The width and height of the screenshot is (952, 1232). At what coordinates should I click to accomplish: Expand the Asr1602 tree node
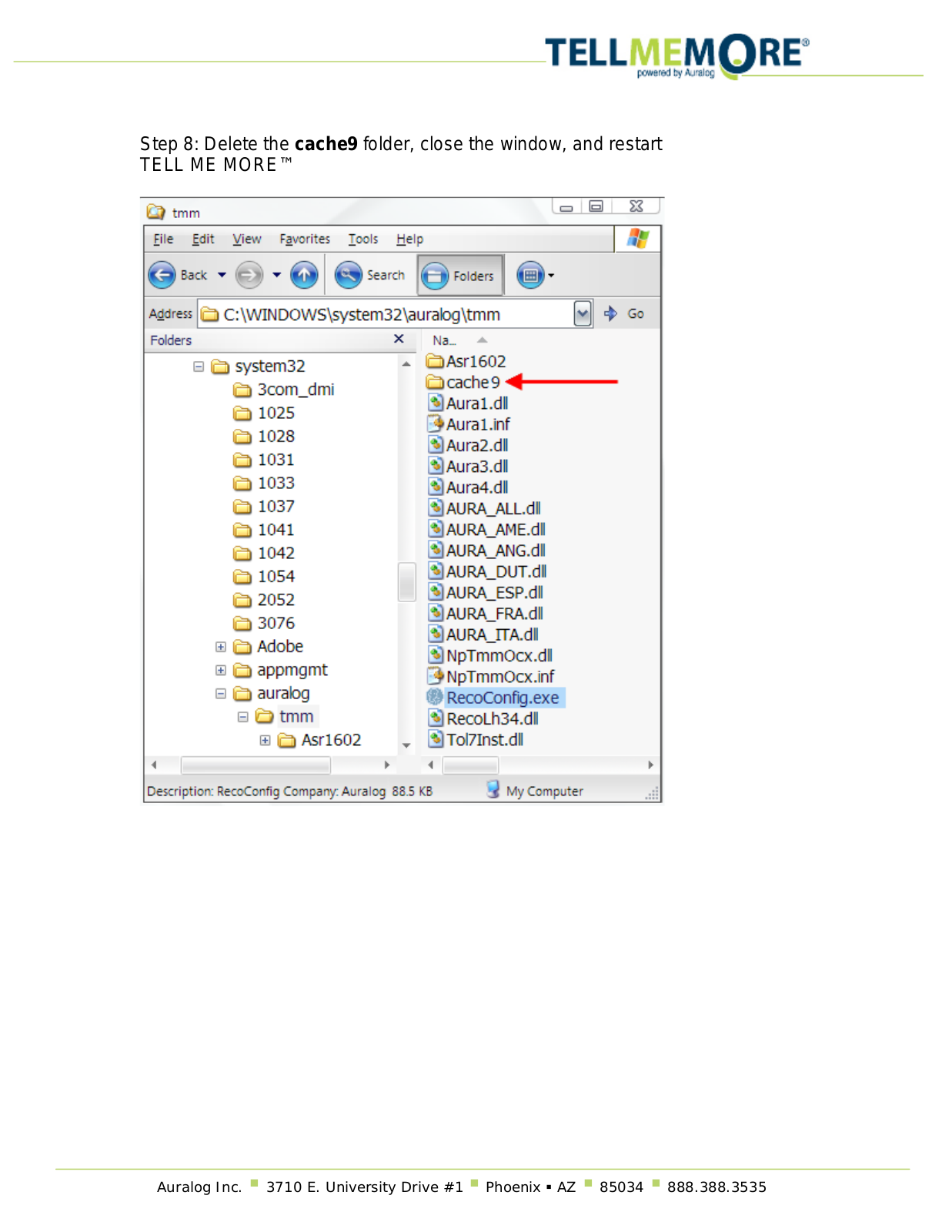coord(266,740)
